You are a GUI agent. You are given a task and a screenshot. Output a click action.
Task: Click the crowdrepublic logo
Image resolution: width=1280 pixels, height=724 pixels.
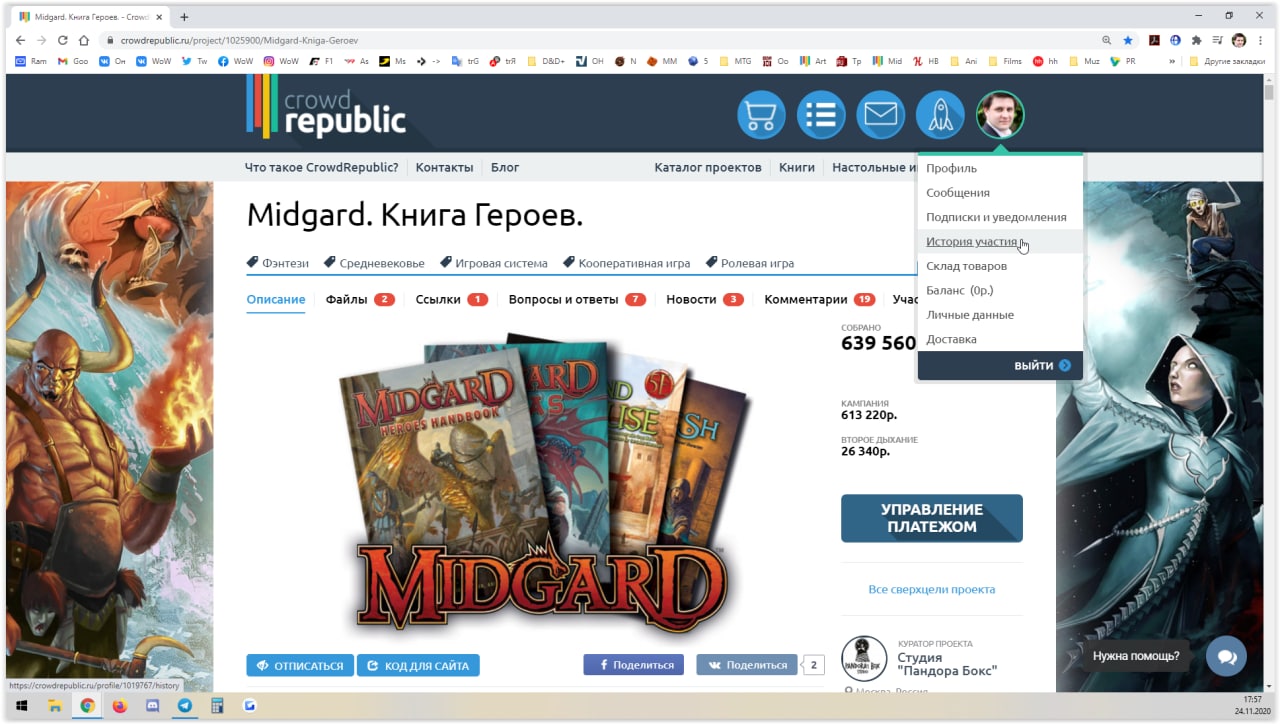pyautogui.click(x=326, y=106)
